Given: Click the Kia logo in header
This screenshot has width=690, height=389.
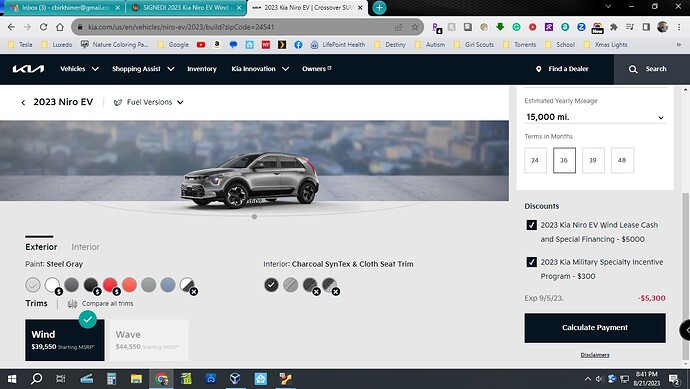Looking at the screenshot, I should point(28,69).
